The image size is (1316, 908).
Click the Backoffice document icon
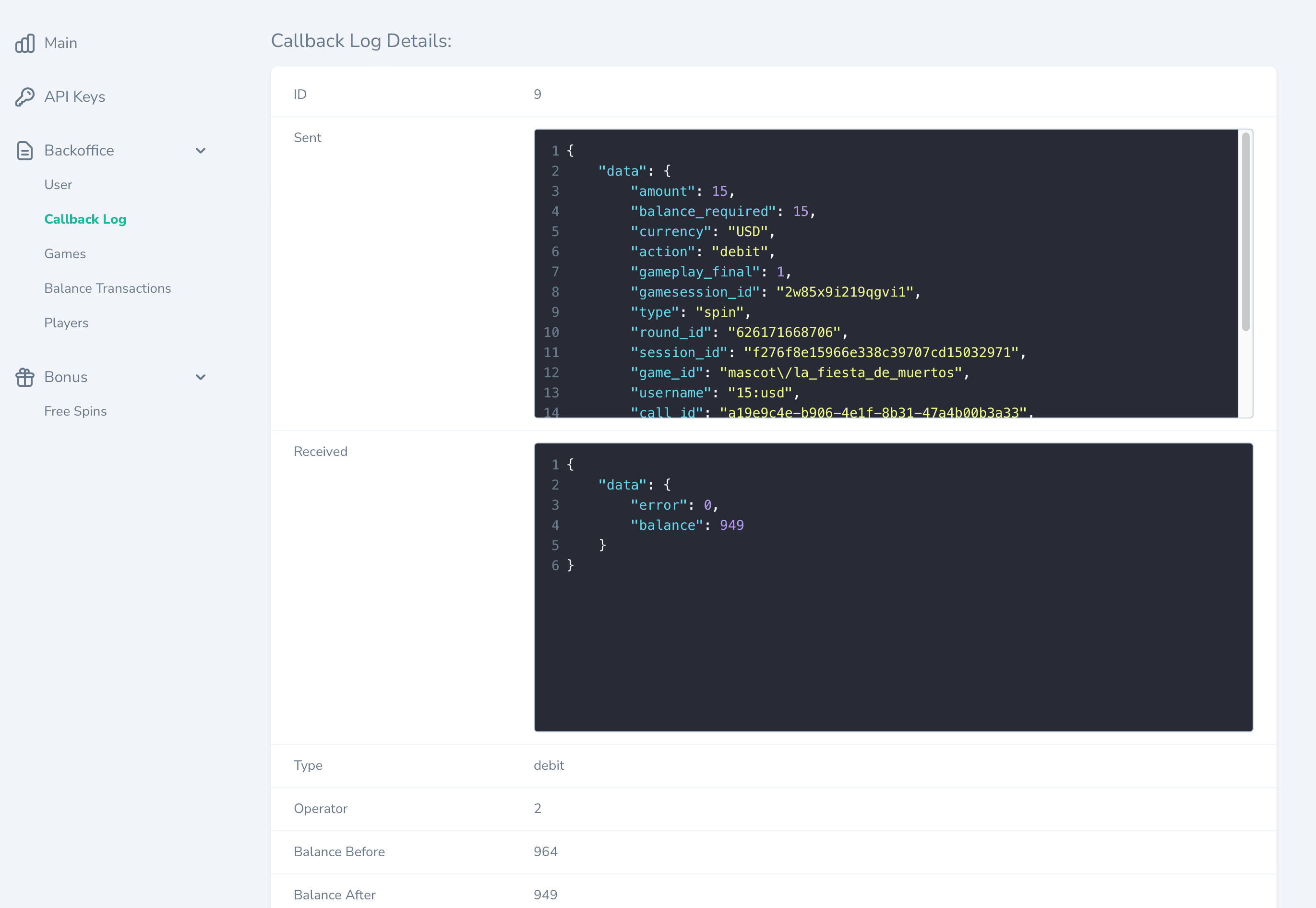pos(24,151)
